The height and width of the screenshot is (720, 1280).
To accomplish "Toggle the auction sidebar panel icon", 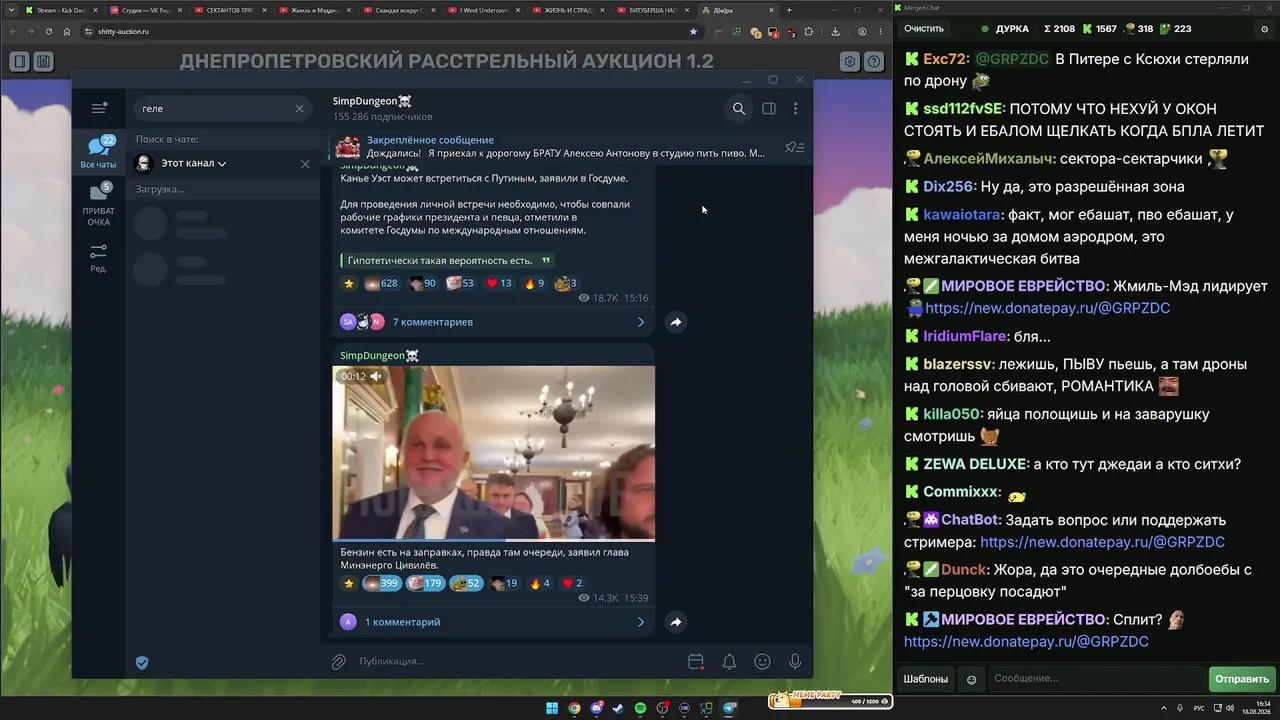I will (19, 62).
